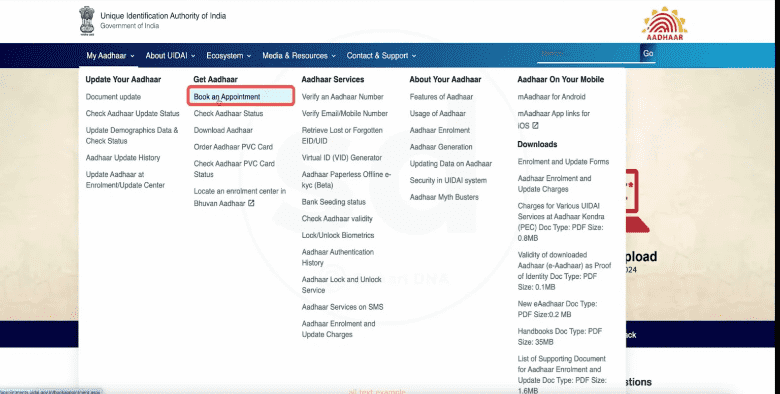Open Check Aadhaar PVC Card Status

(x=234, y=169)
